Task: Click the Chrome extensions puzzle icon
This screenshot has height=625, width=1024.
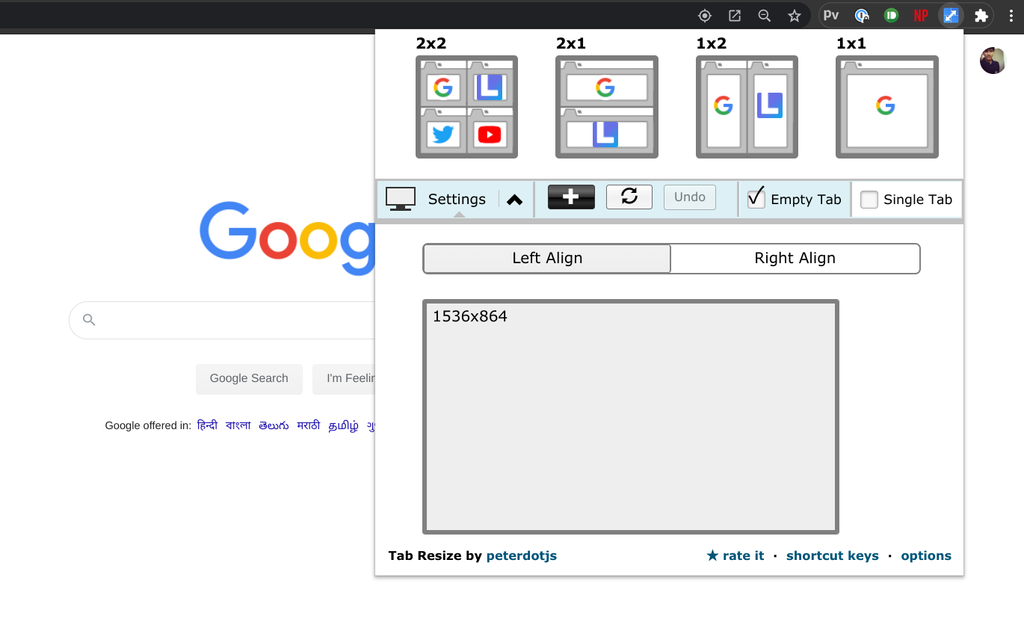Action: click(981, 15)
